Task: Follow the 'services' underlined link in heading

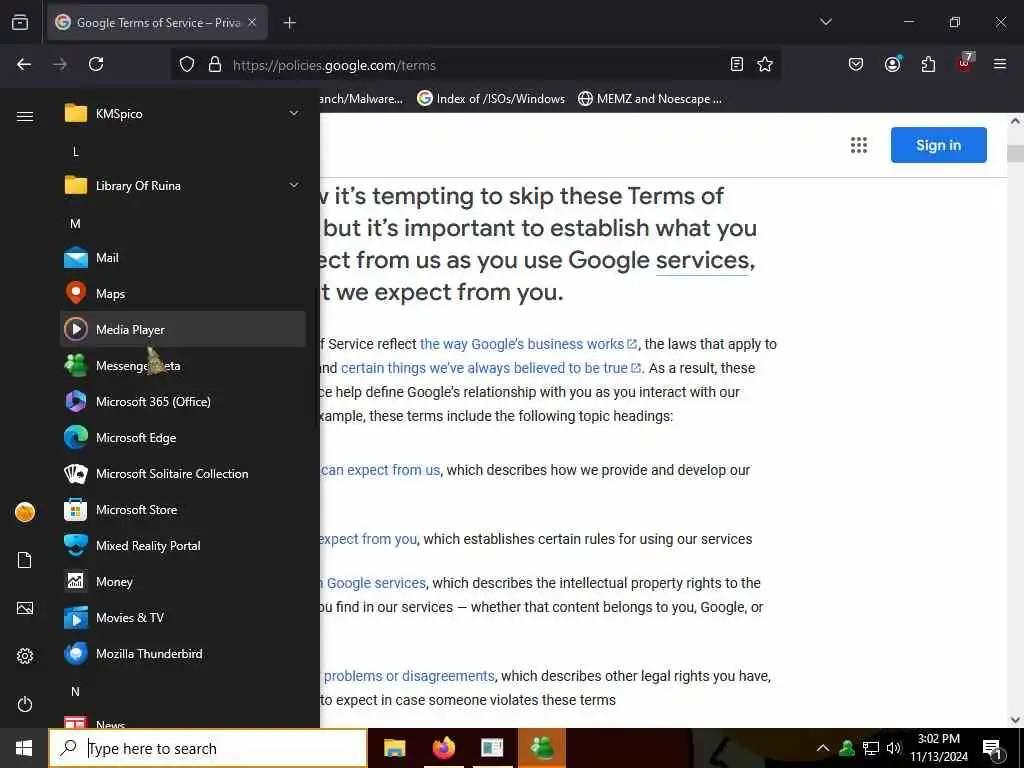Action: tap(702, 260)
